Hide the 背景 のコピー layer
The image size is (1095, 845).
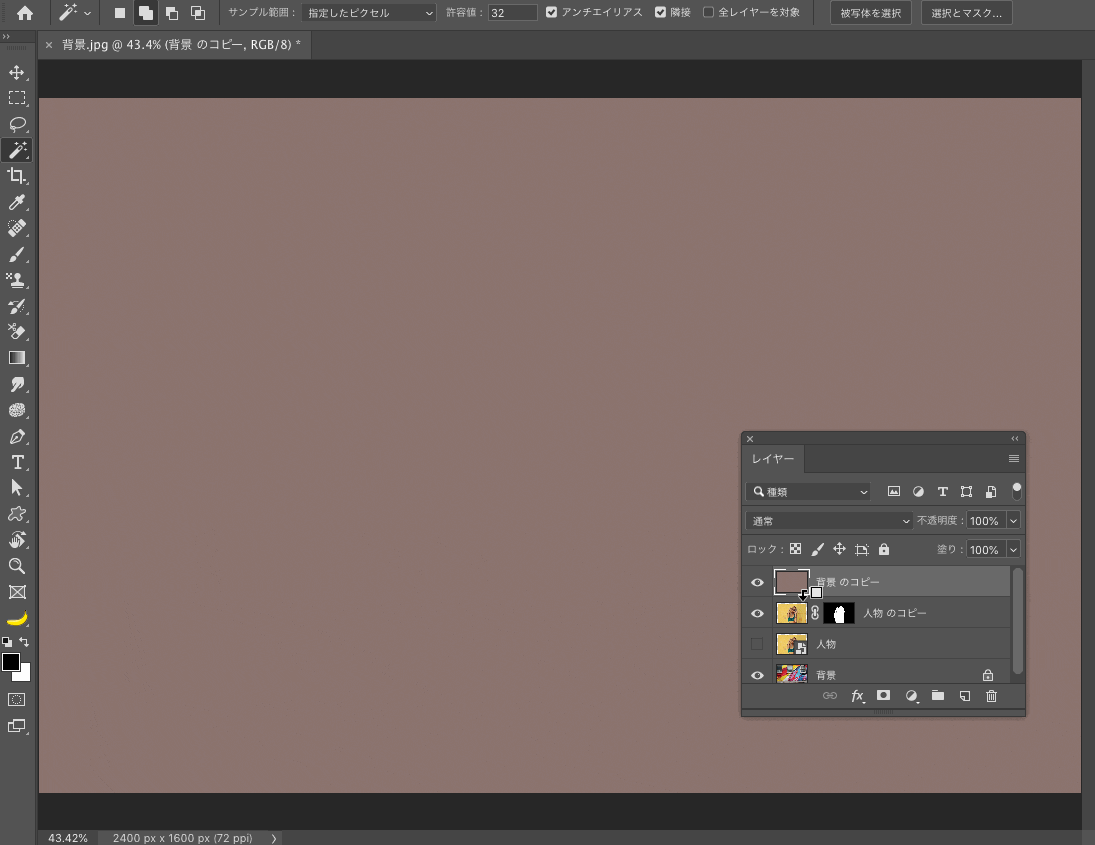757,582
